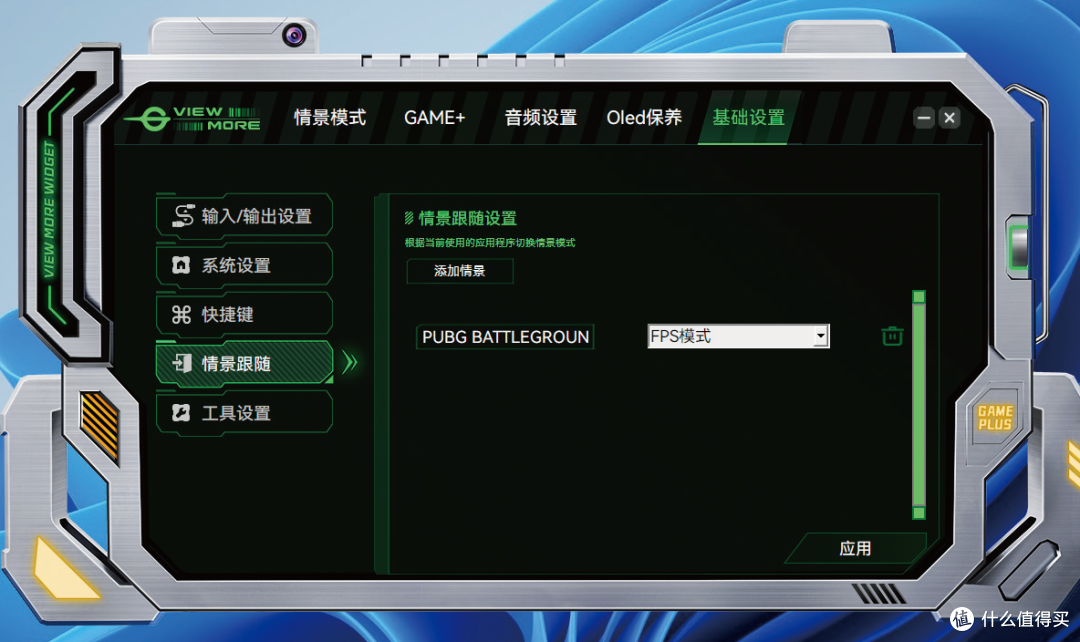This screenshot has height=642, width=1080.
Task: Open 快捷键 in the sidebar
Action: pyautogui.click(x=245, y=315)
